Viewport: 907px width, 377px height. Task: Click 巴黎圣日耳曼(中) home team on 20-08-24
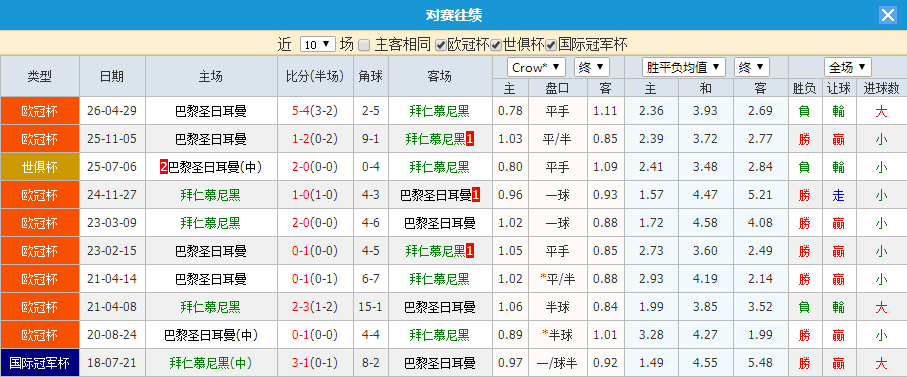pos(211,335)
